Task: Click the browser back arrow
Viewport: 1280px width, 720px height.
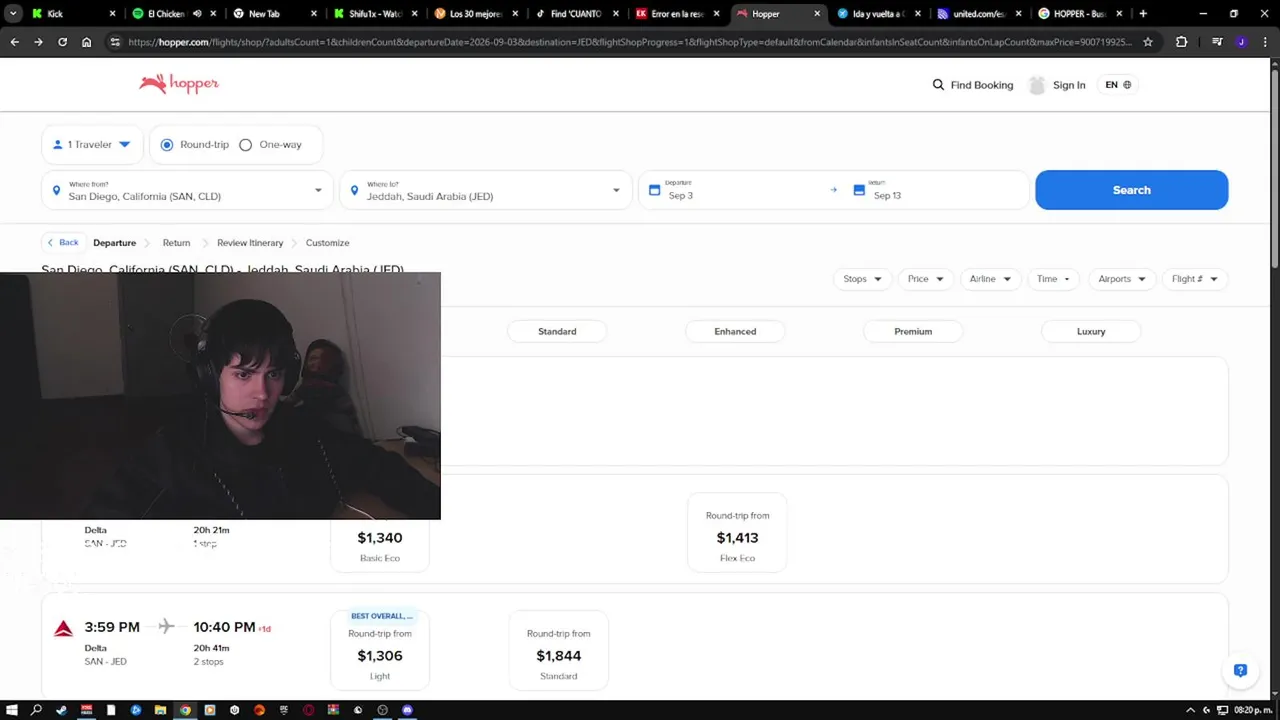Action: click(x=14, y=42)
